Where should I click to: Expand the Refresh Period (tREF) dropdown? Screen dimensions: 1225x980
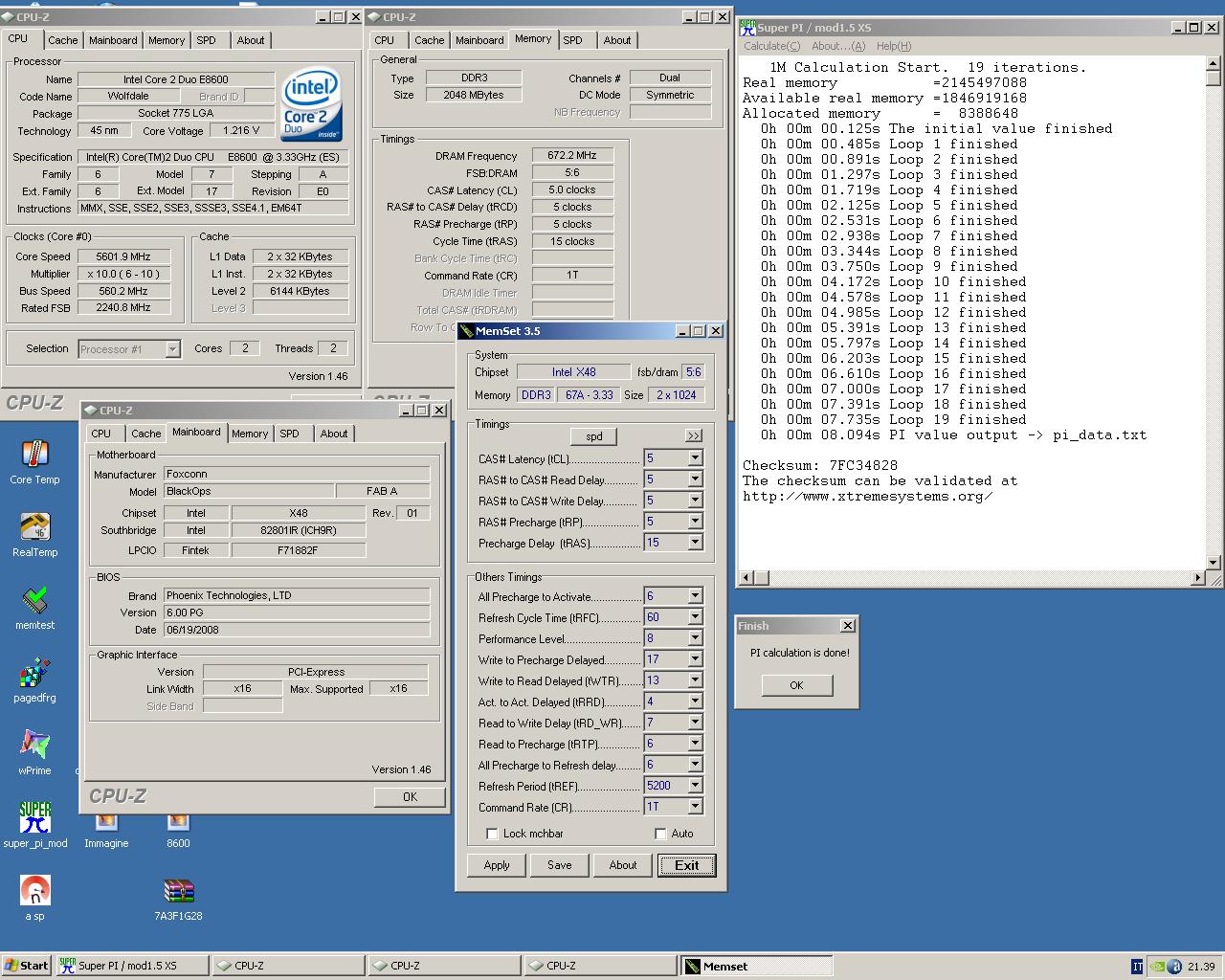click(x=696, y=786)
